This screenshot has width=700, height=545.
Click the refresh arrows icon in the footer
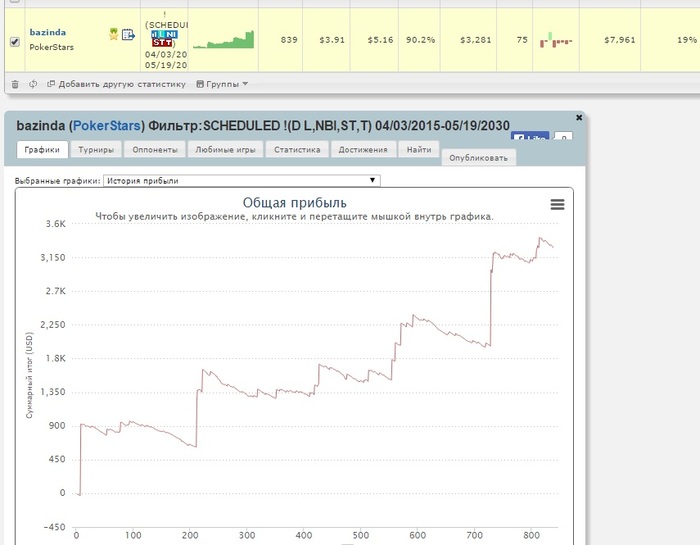pos(33,84)
